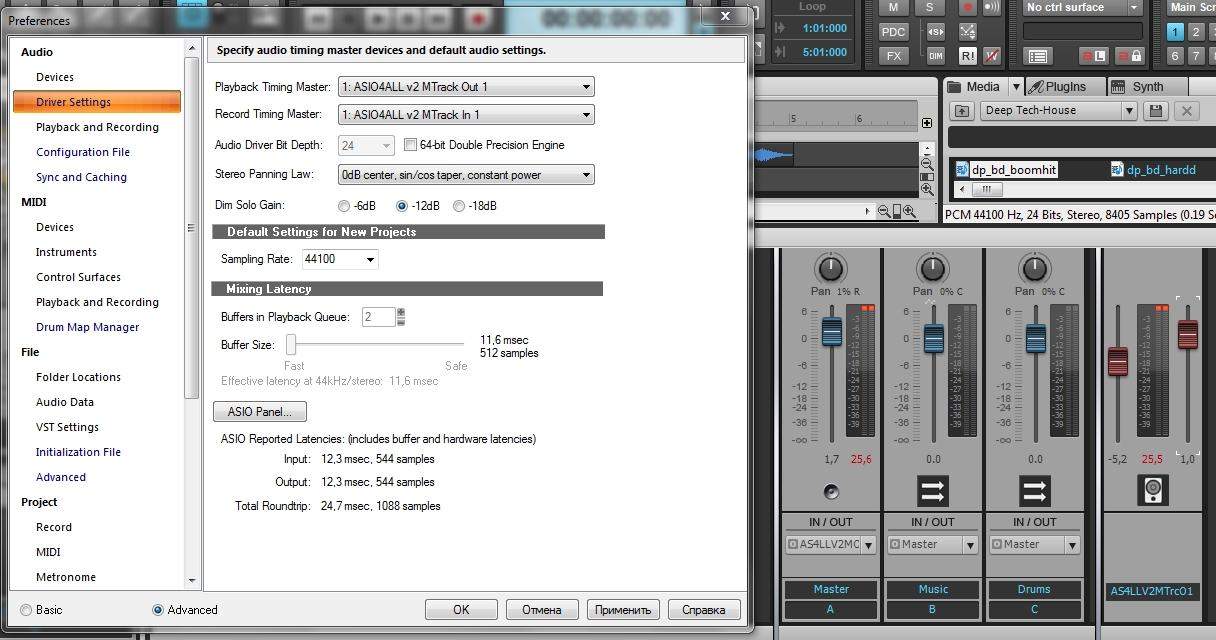Switch to the Media browser tab
This screenshot has width=1216, height=640.
click(975, 87)
